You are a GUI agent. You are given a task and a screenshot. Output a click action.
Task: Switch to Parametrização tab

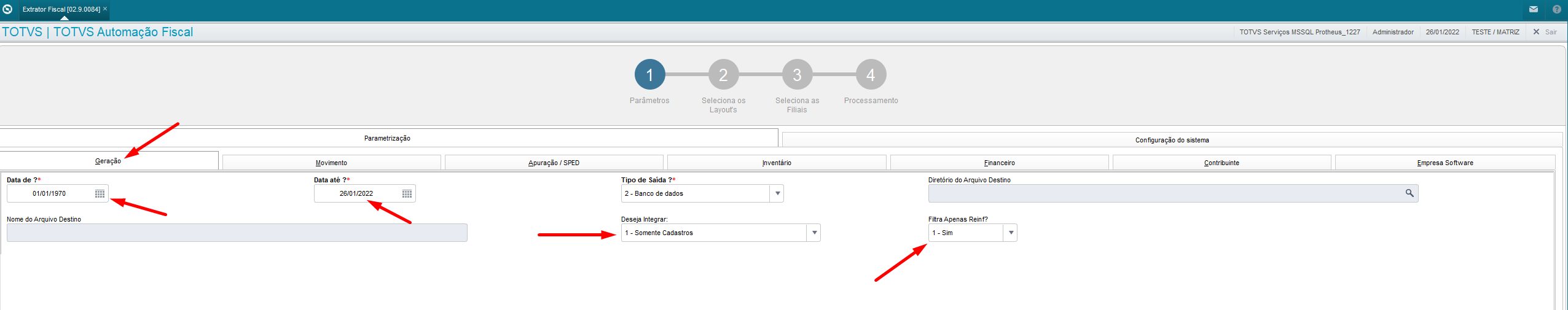388,138
